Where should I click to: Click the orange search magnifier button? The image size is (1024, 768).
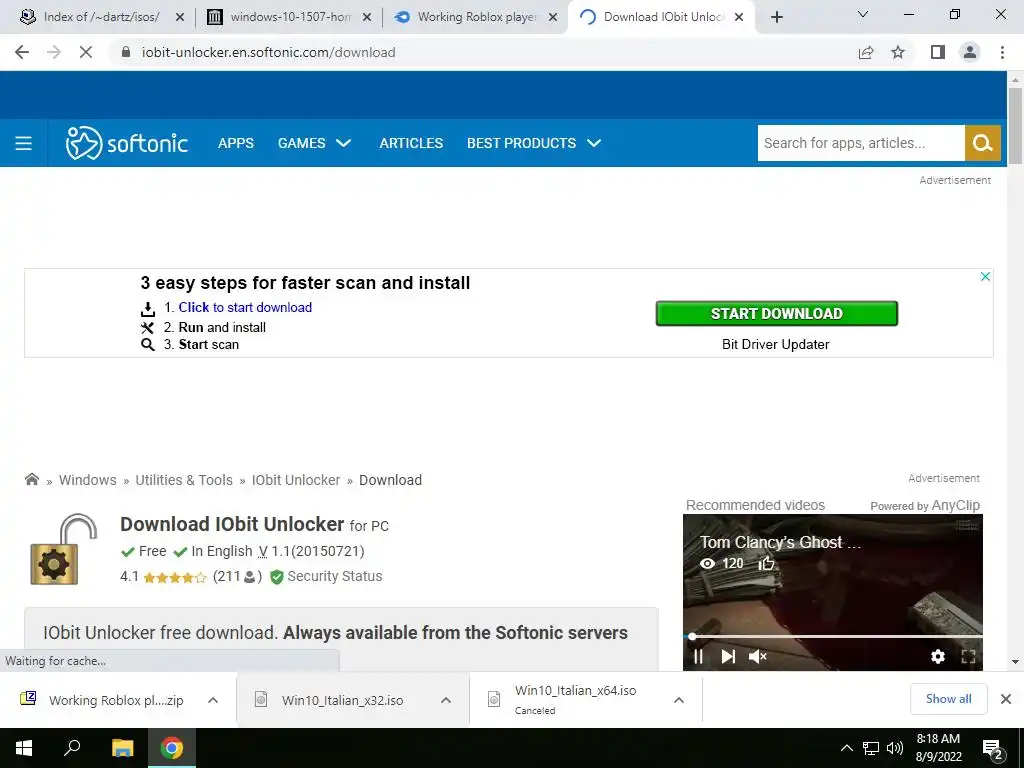click(x=983, y=143)
